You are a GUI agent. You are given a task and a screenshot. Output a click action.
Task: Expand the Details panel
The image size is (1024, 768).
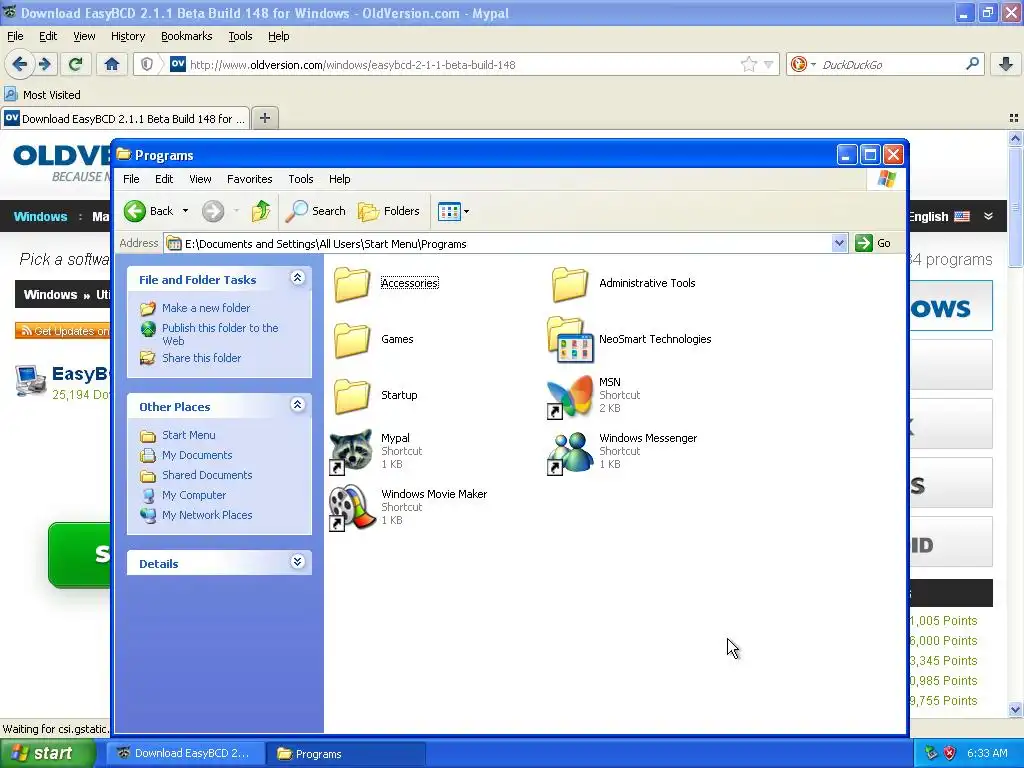tap(297, 562)
